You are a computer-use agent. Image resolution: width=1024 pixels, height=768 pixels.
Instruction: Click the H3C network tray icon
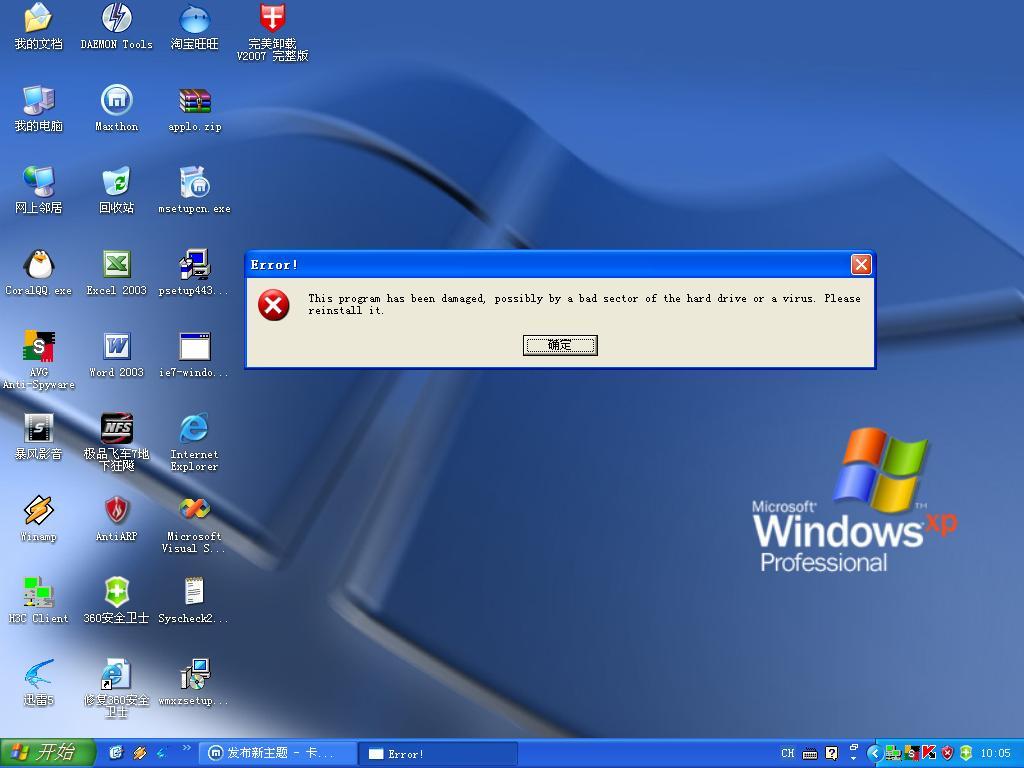[893, 753]
